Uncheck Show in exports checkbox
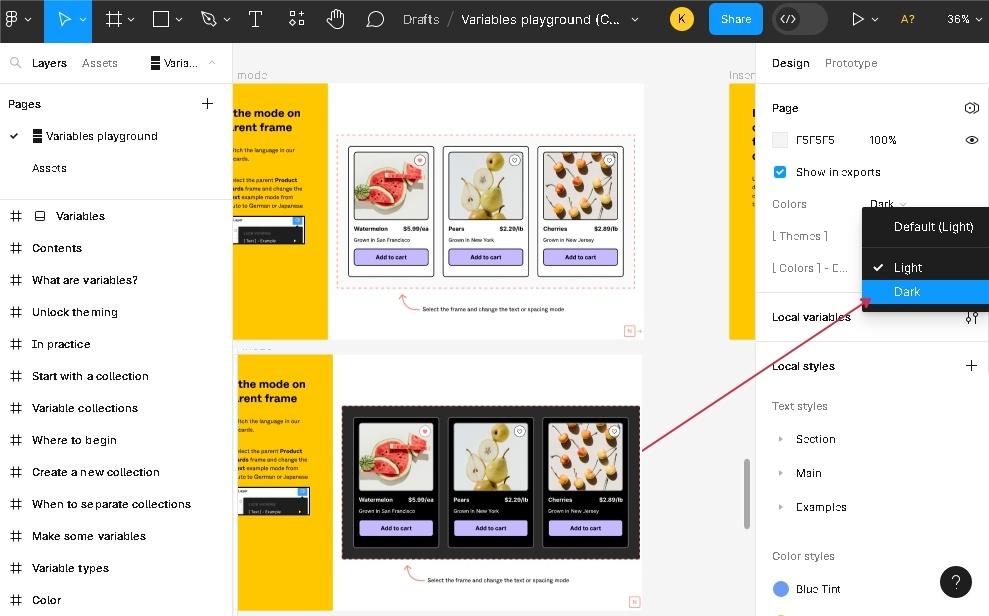The height and width of the screenshot is (616, 989). (x=780, y=172)
